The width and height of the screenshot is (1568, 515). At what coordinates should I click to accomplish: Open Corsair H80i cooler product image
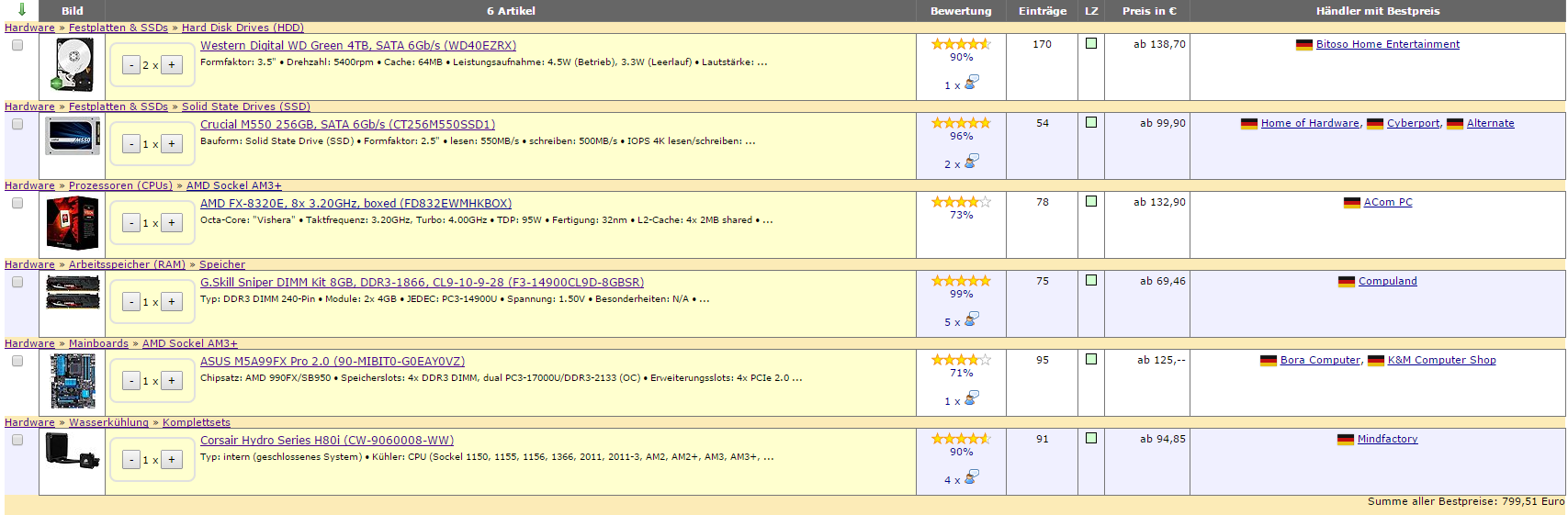pos(73,451)
